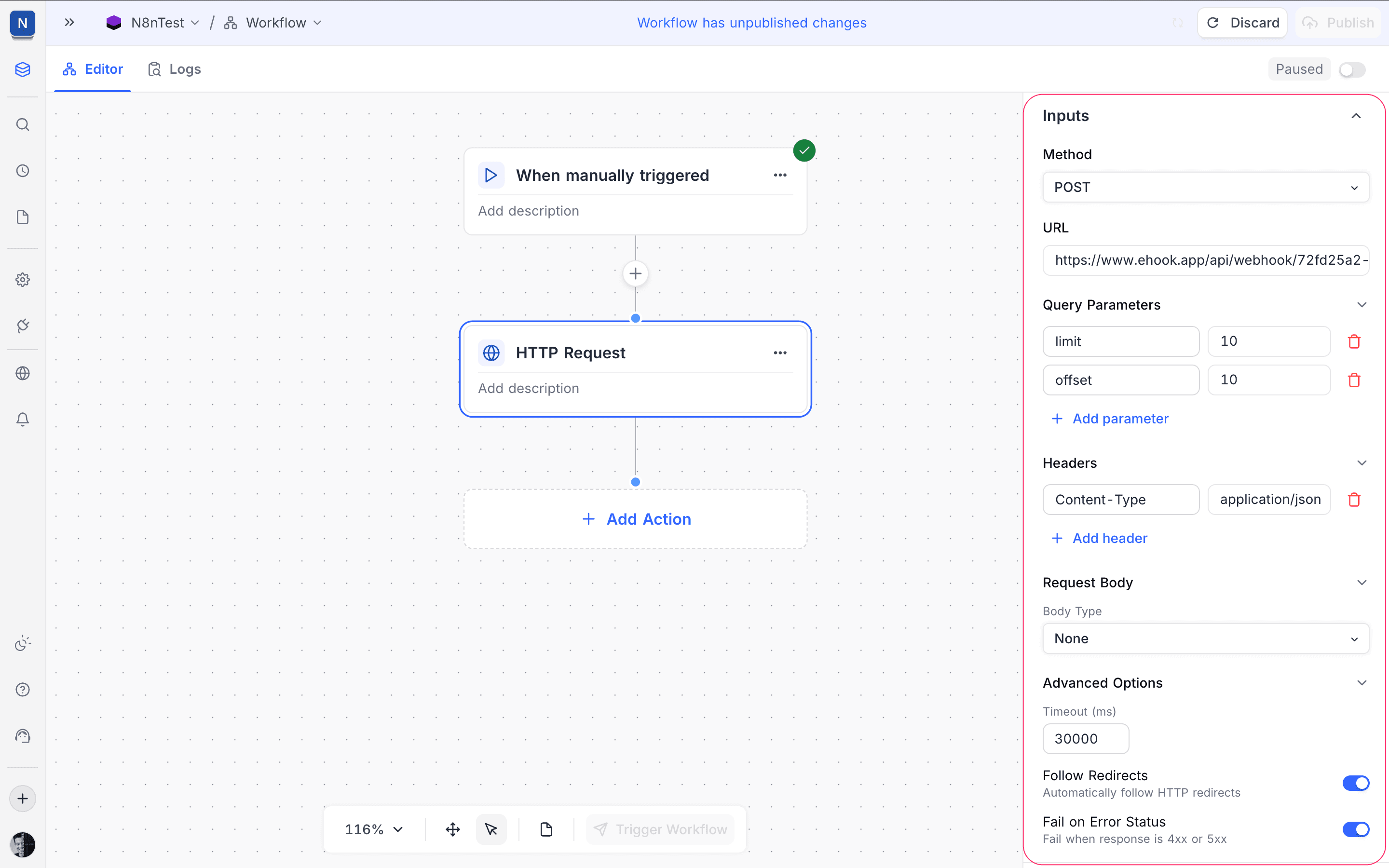Switch to the Logs tab

pyautogui.click(x=174, y=68)
